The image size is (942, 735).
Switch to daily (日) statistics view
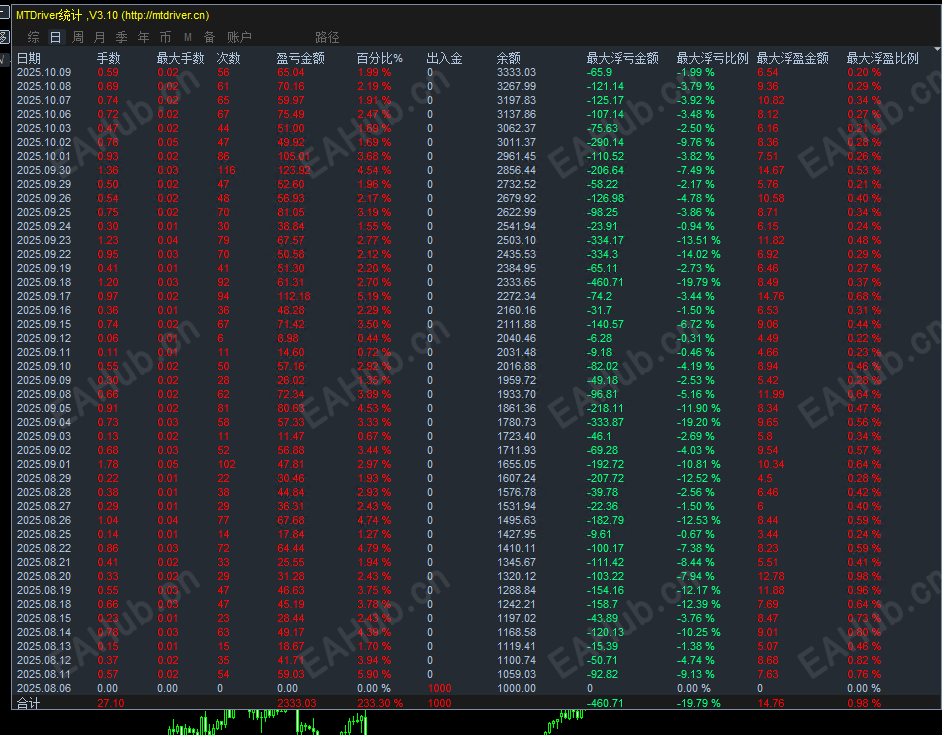pos(55,36)
